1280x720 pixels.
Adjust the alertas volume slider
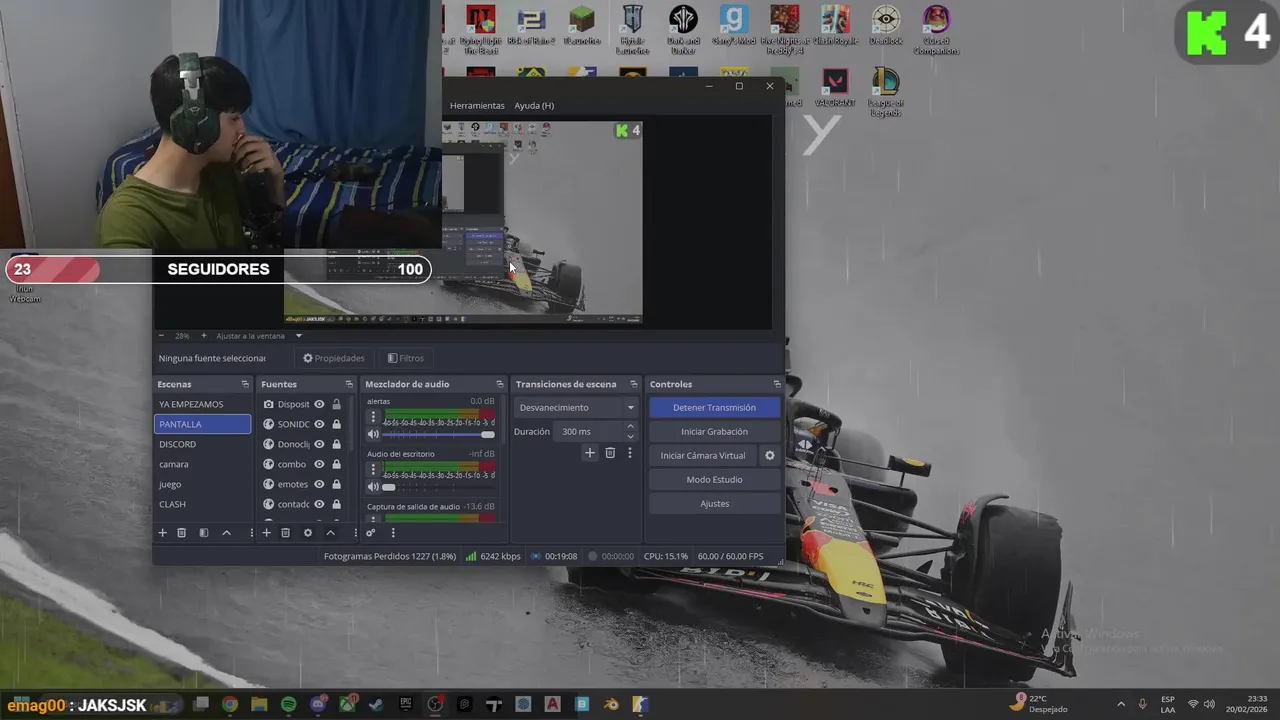(438, 434)
